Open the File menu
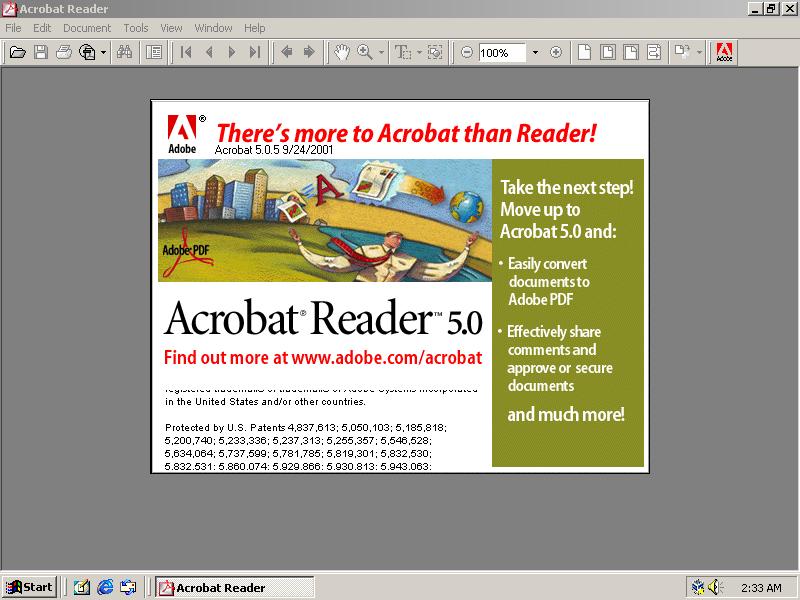The width and height of the screenshot is (800, 600). [x=13, y=28]
